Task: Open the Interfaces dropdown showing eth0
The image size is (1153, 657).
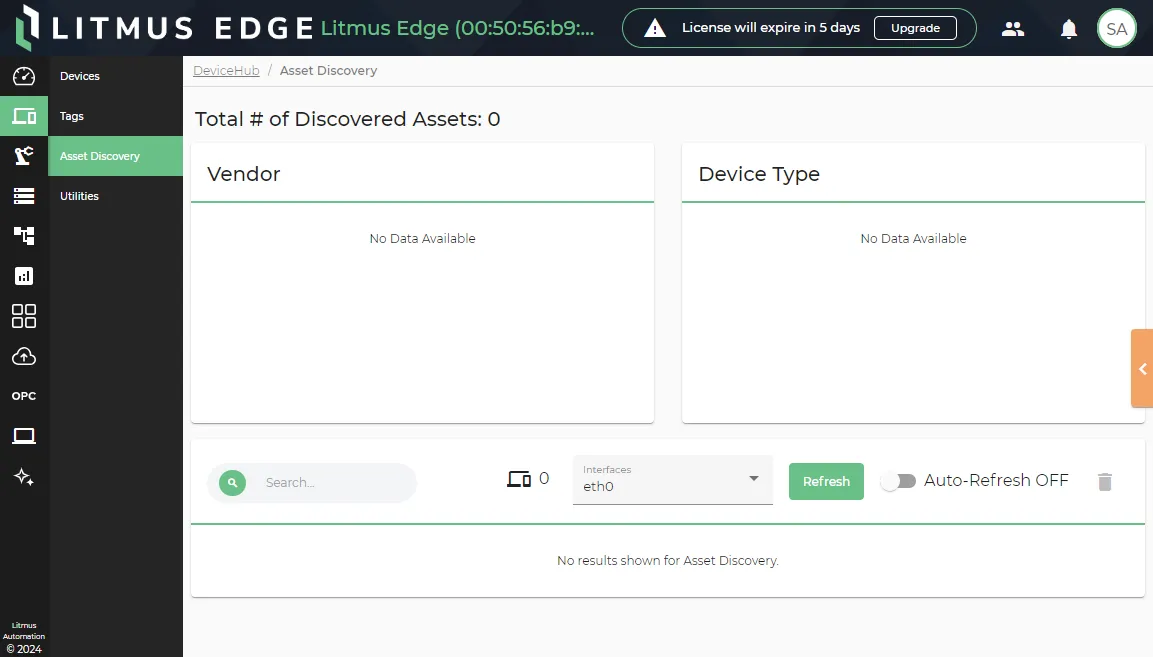Action: point(671,481)
